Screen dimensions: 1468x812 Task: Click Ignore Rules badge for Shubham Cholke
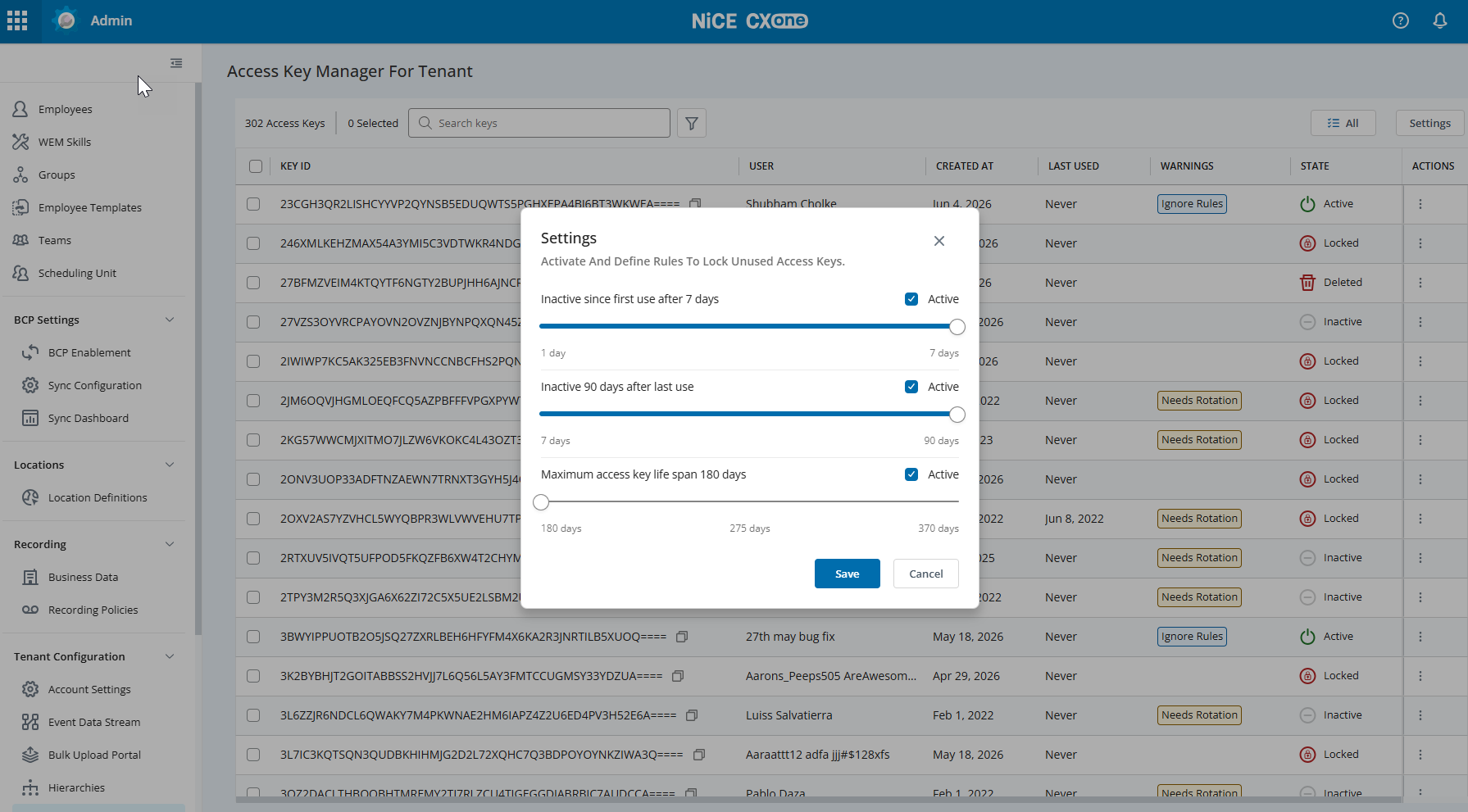tap(1192, 204)
